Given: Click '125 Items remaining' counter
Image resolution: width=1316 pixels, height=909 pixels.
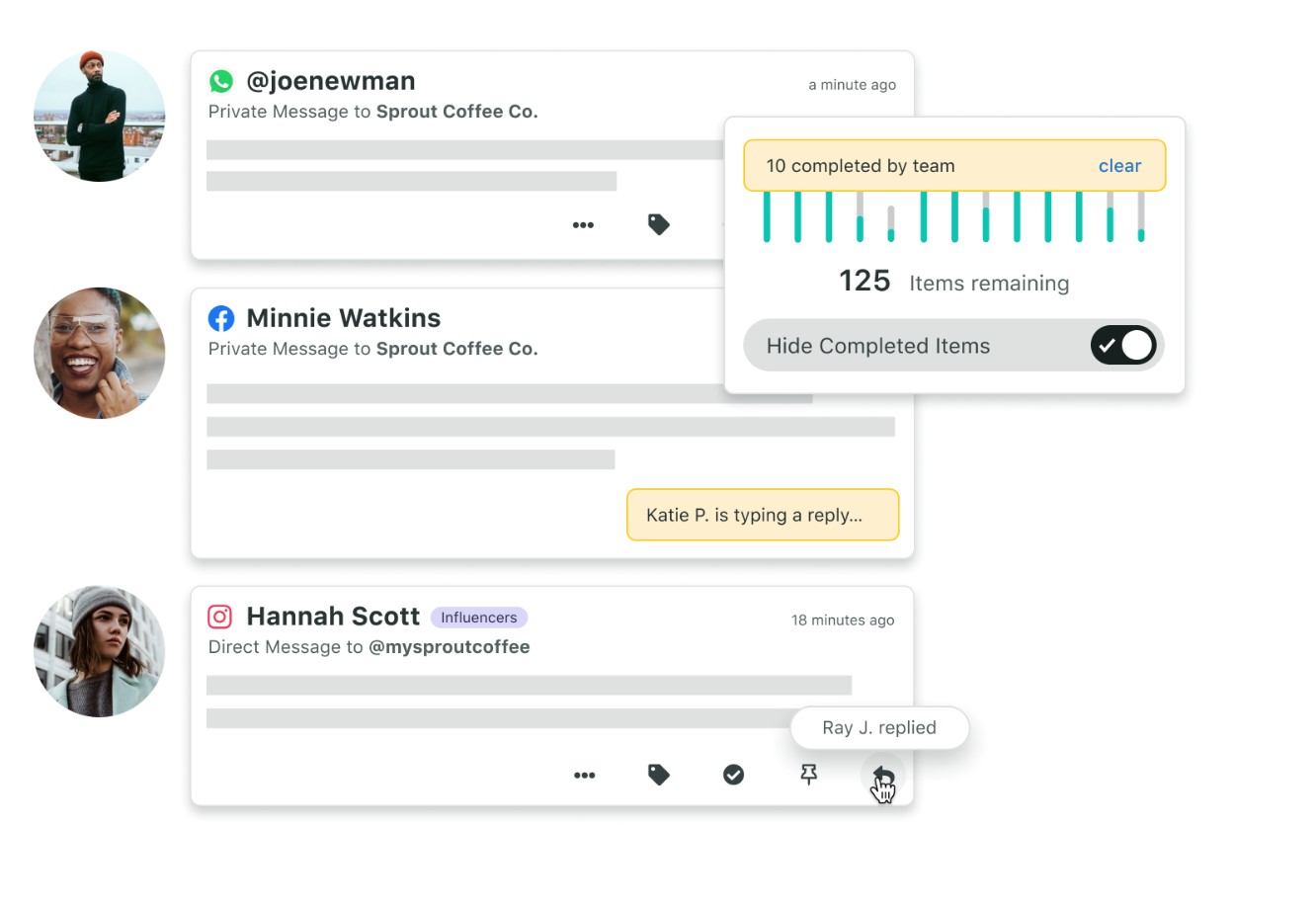Looking at the screenshot, I should (954, 282).
